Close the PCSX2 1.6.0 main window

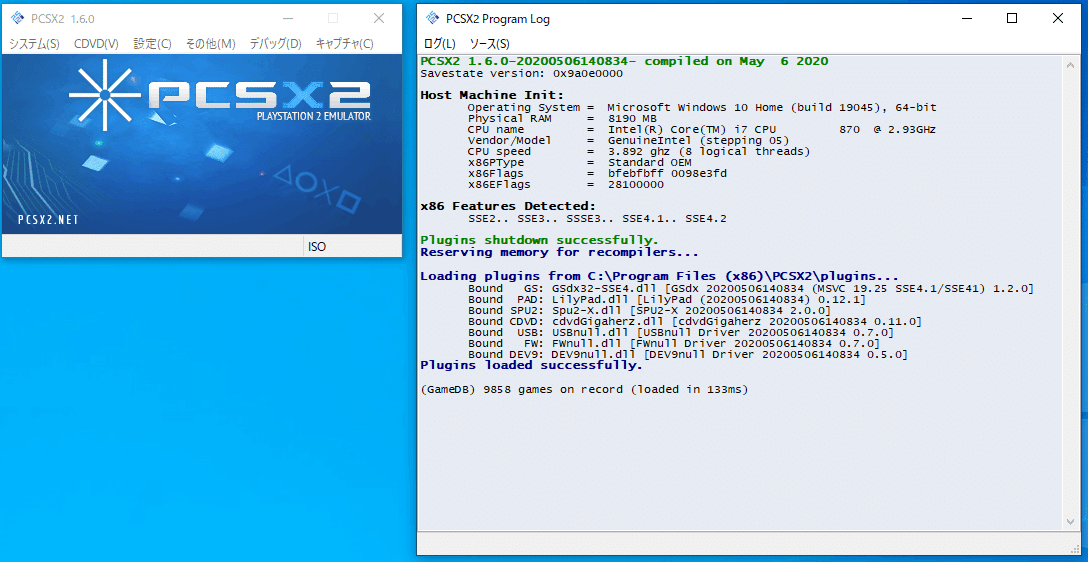point(379,18)
